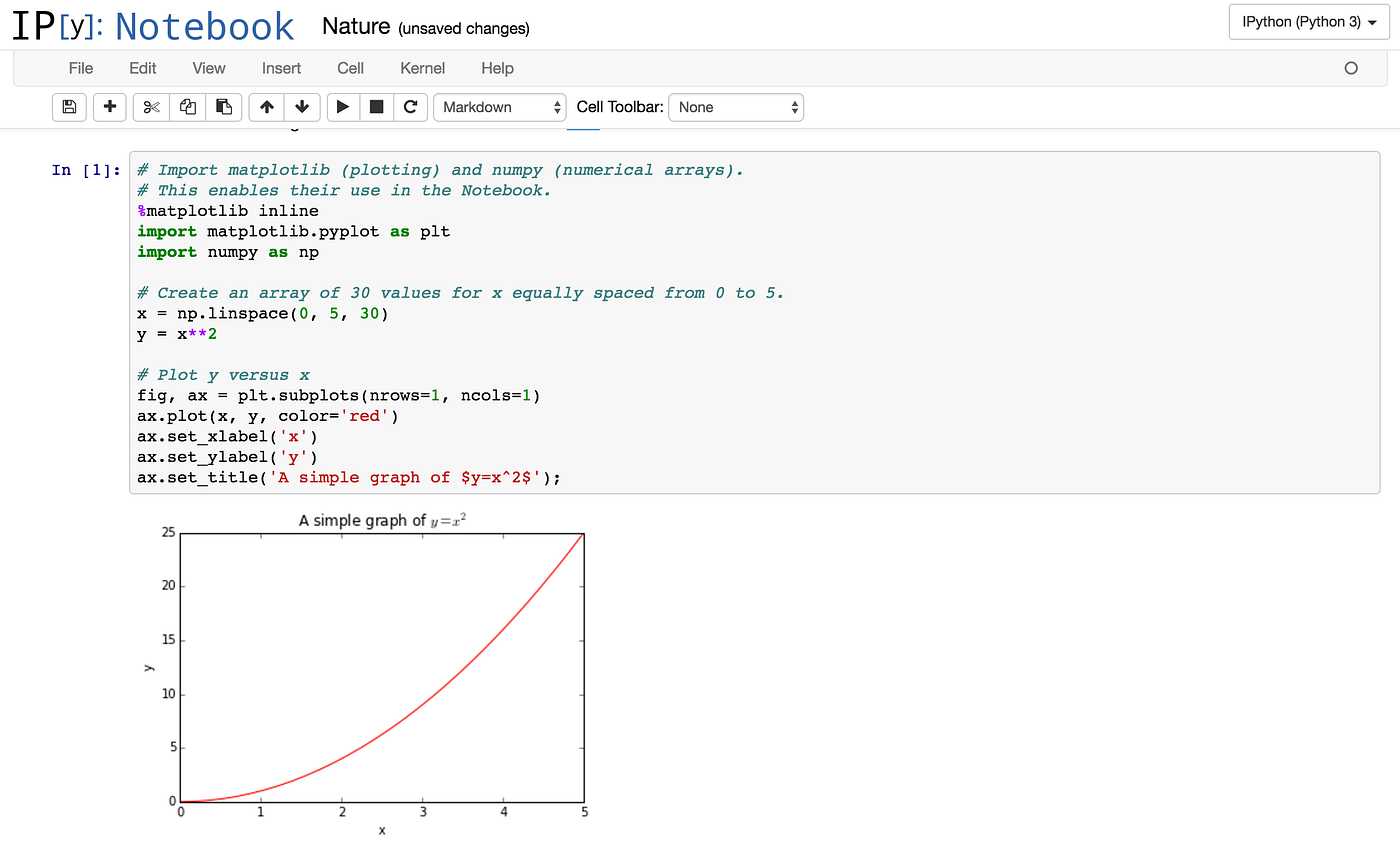The height and width of the screenshot is (843, 1400).
Task: Open the Cell Toolbar dropdown set to None
Action: tap(736, 107)
